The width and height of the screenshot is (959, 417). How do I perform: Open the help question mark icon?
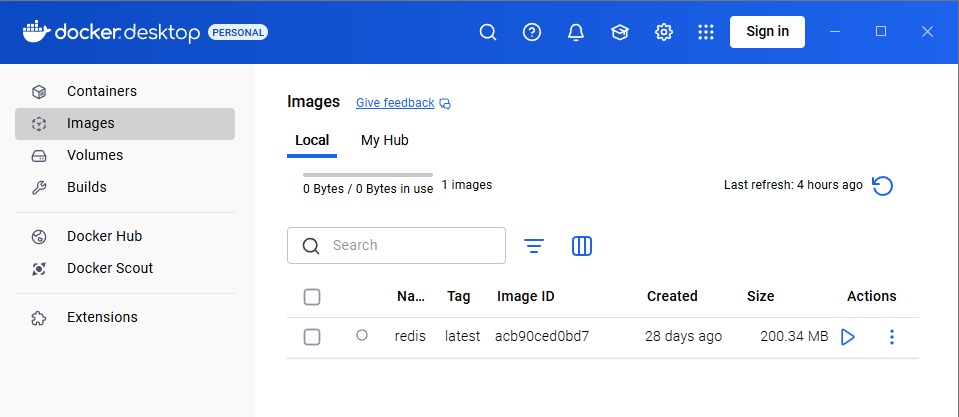[x=532, y=32]
